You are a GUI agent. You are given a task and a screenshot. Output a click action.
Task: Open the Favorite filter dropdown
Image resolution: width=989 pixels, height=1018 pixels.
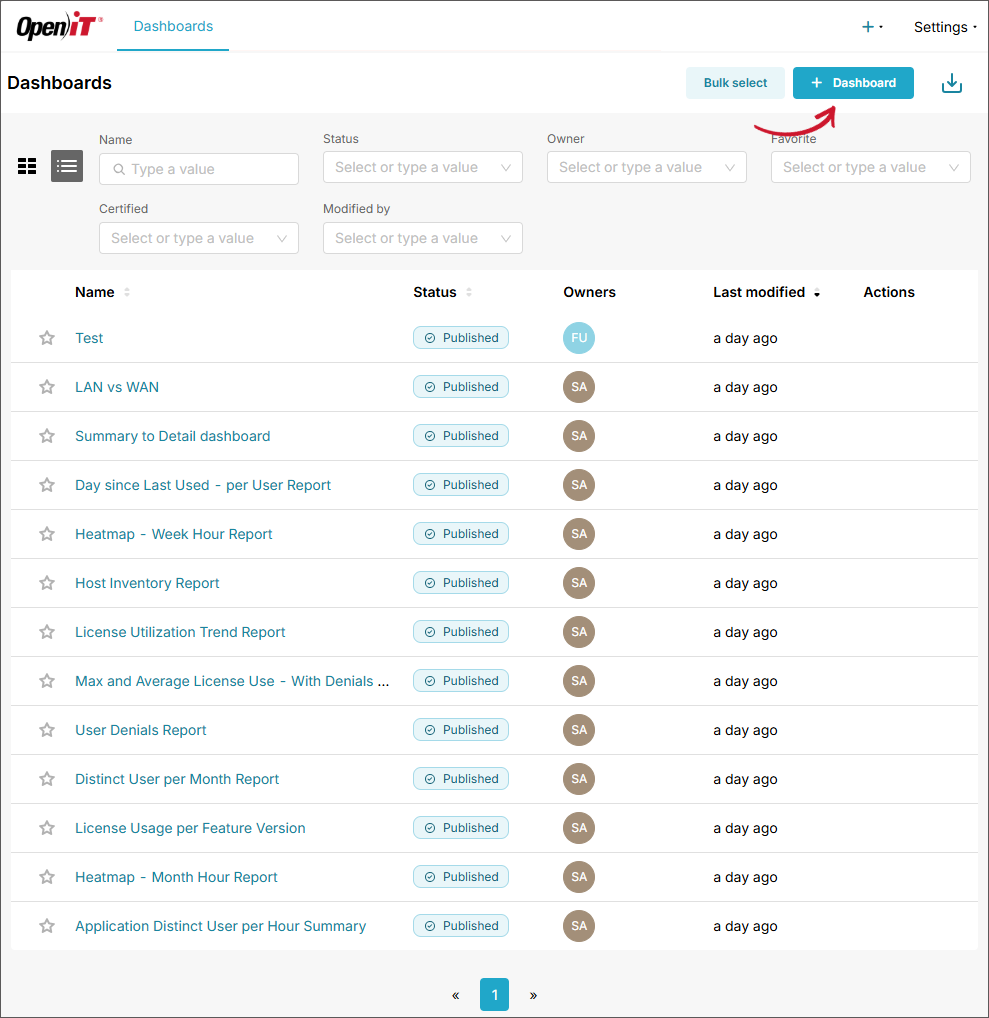click(x=871, y=168)
